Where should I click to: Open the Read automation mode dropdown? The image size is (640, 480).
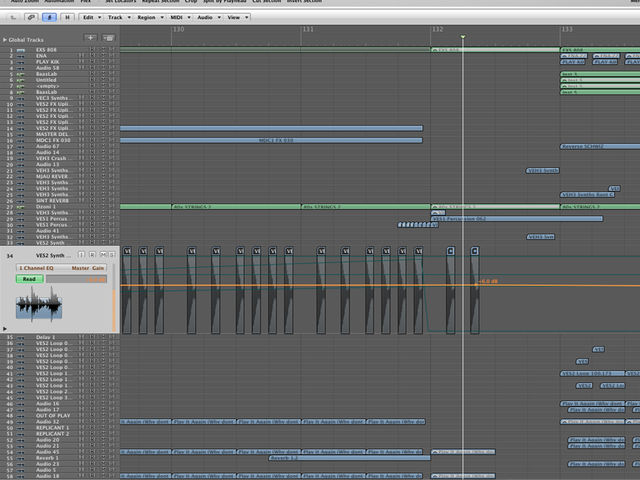[29, 279]
